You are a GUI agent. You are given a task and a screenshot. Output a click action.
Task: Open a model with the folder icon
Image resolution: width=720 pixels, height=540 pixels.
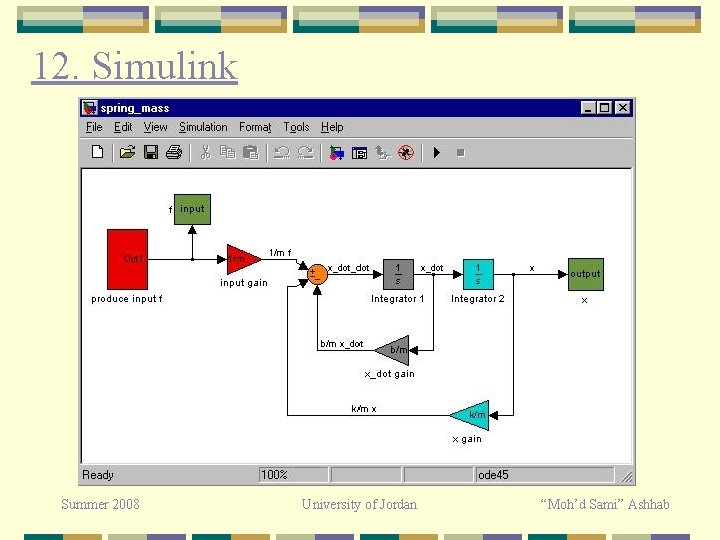(x=127, y=152)
